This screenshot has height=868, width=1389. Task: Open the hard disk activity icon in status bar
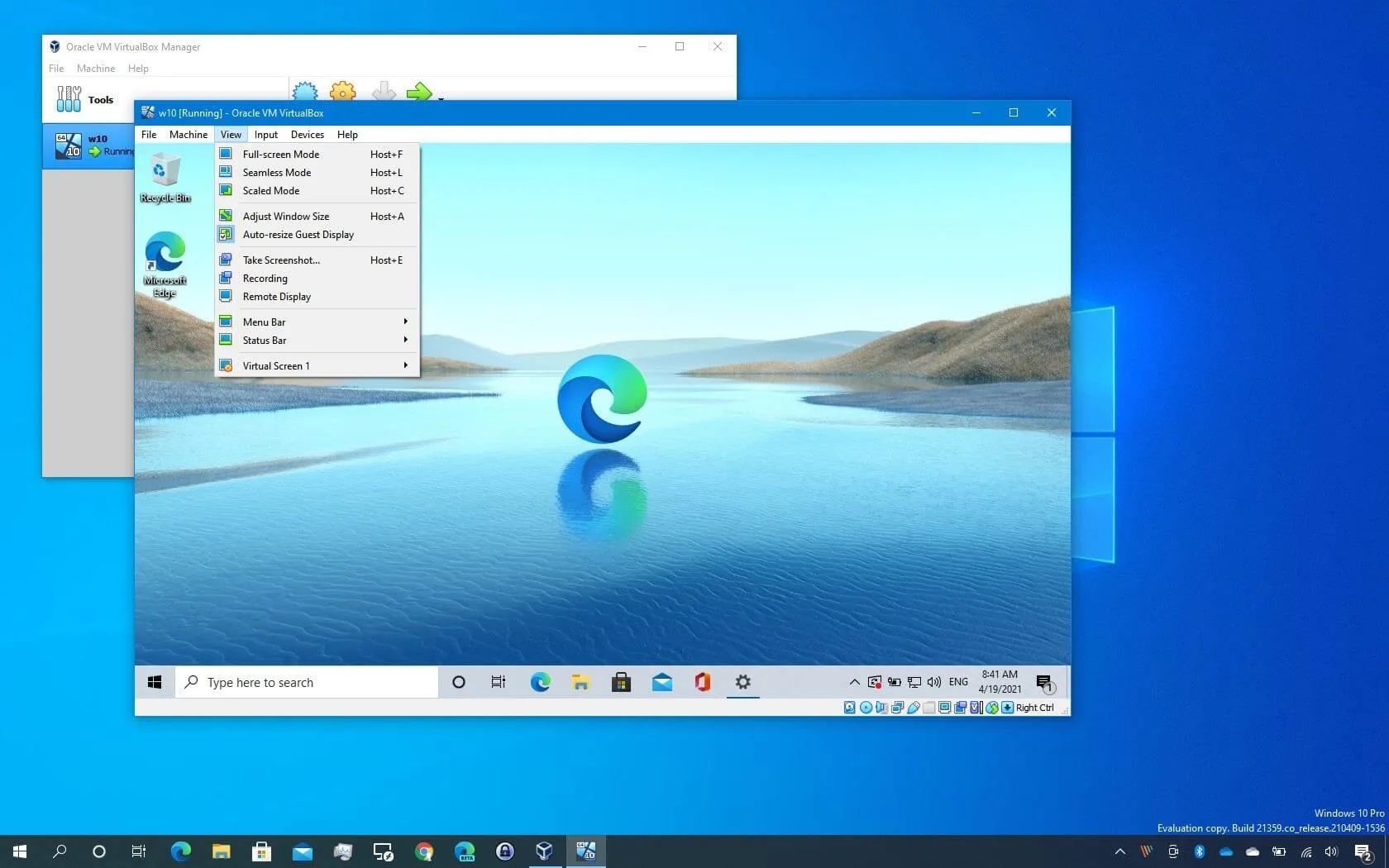point(848,708)
